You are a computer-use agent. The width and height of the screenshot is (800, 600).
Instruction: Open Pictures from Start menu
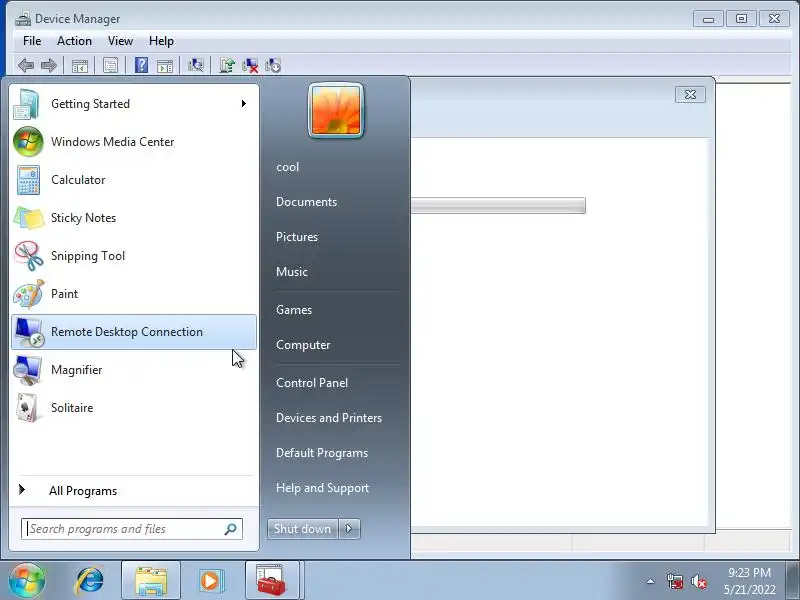(x=297, y=237)
